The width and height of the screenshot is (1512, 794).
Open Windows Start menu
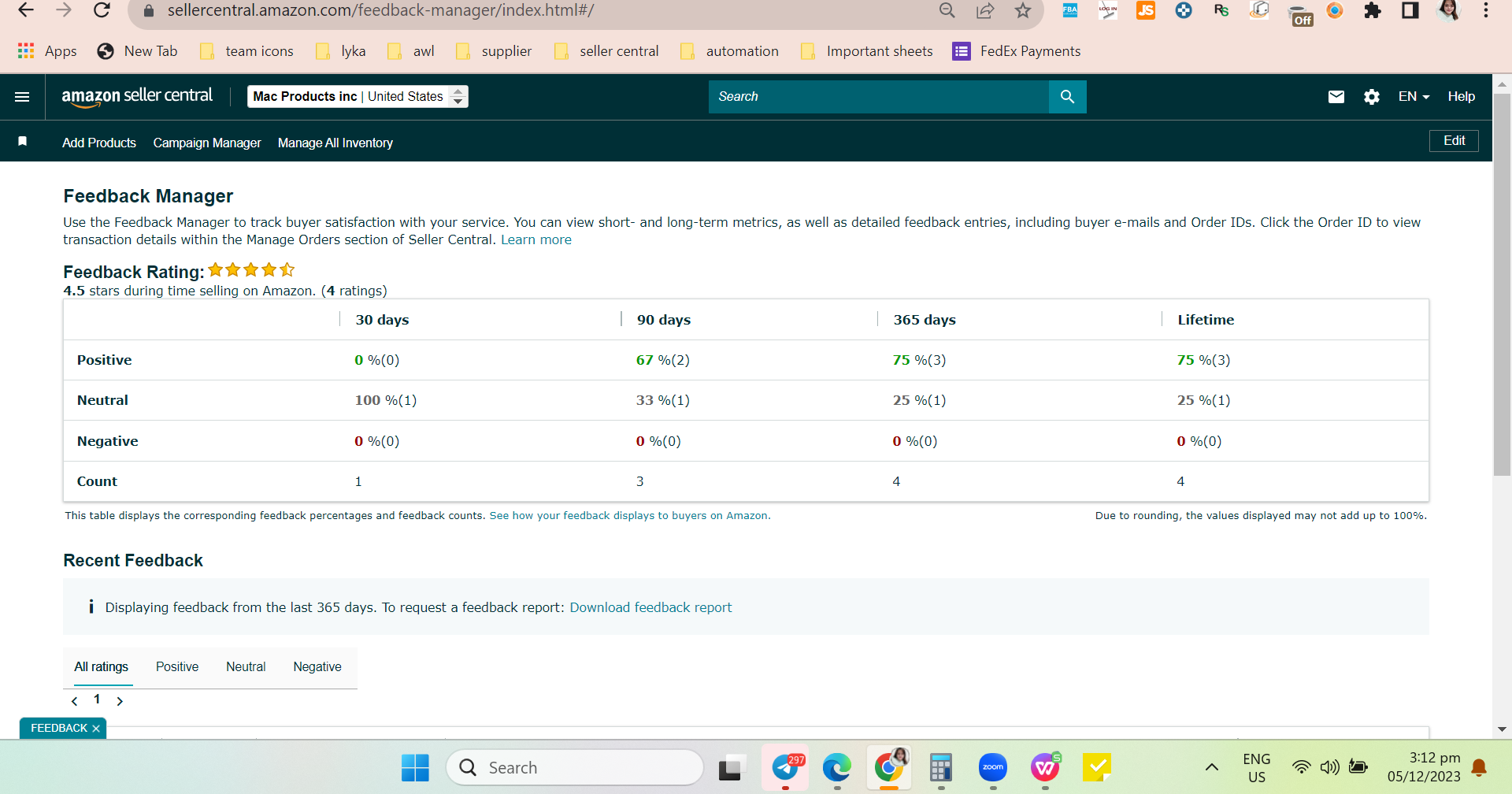pos(415,767)
